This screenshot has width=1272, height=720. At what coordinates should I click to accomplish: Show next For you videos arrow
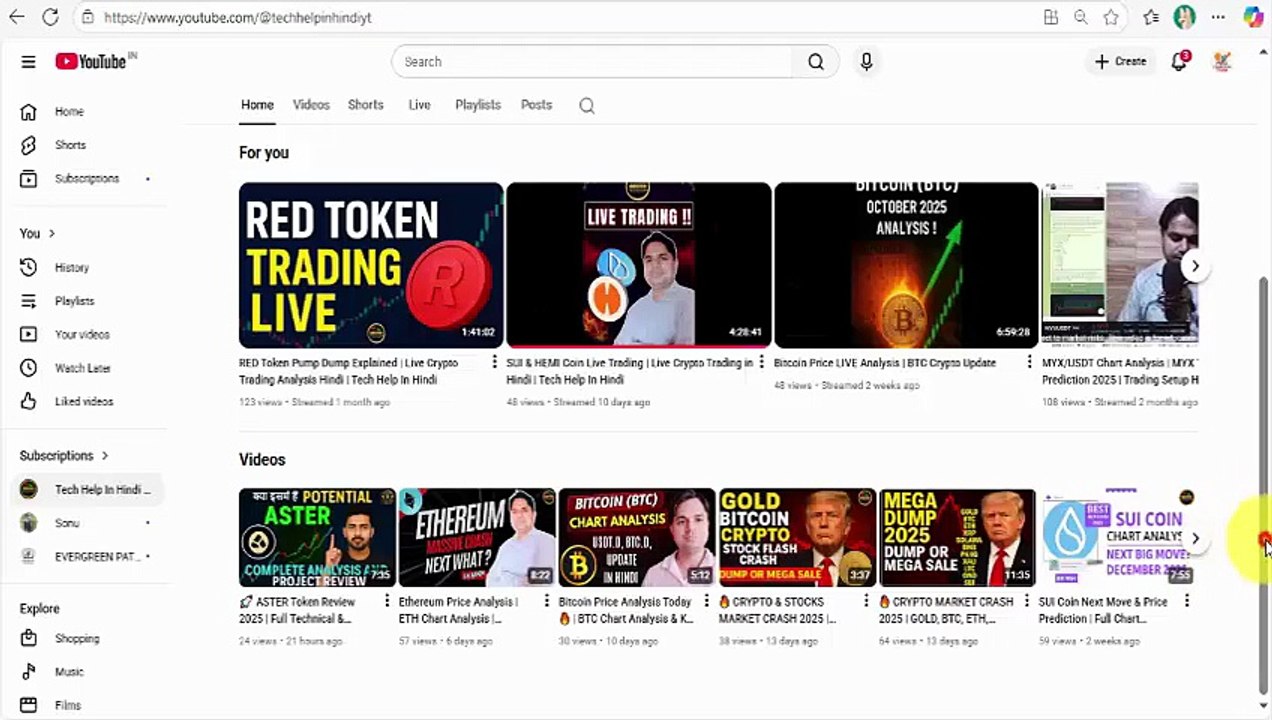point(1195,266)
